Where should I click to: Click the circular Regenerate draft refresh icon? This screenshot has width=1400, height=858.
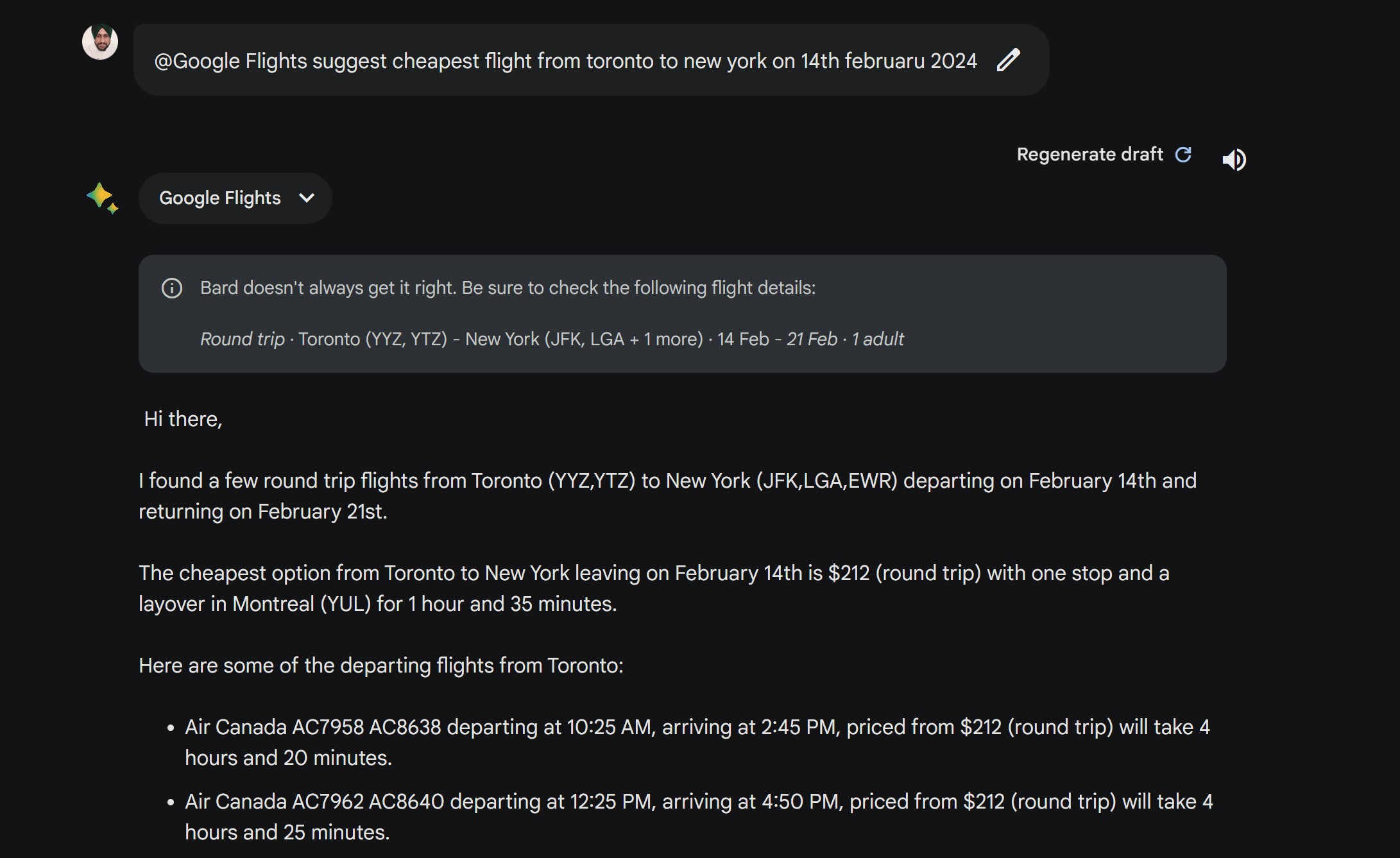[1183, 155]
